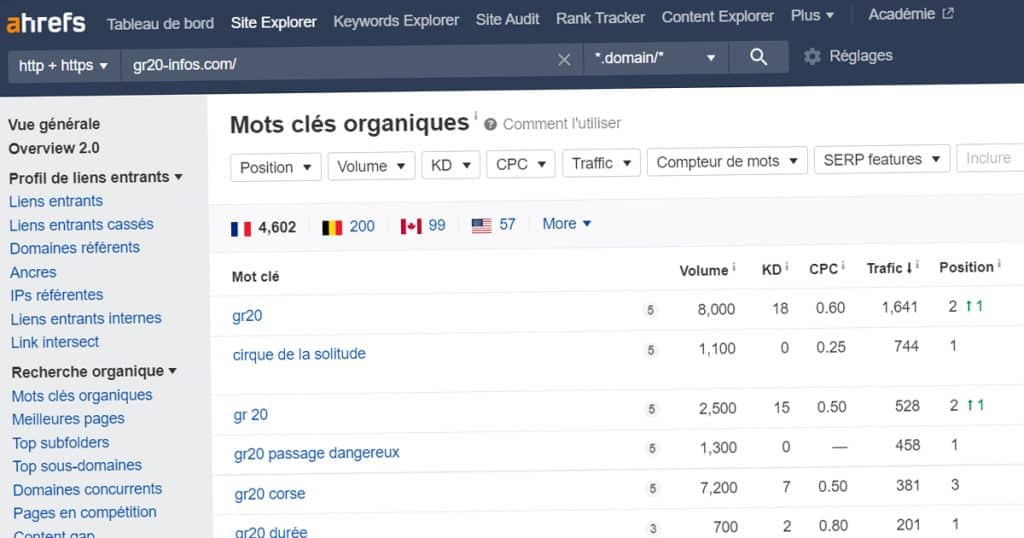Open Site Audit tab
The width and height of the screenshot is (1024, 538).
pos(507,20)
